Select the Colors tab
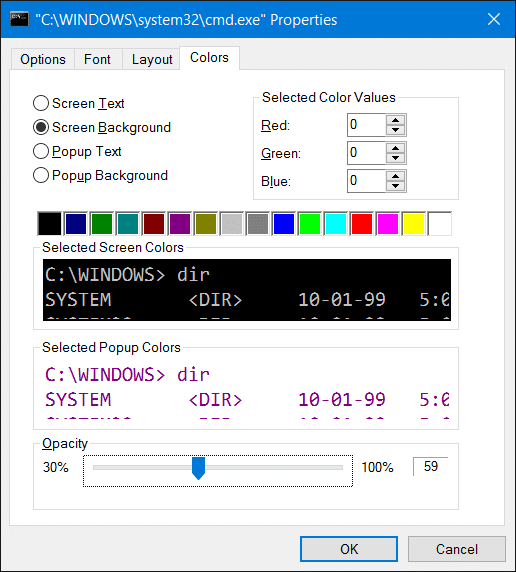This screenshot has height=572, width=516. tap(209, 58)
